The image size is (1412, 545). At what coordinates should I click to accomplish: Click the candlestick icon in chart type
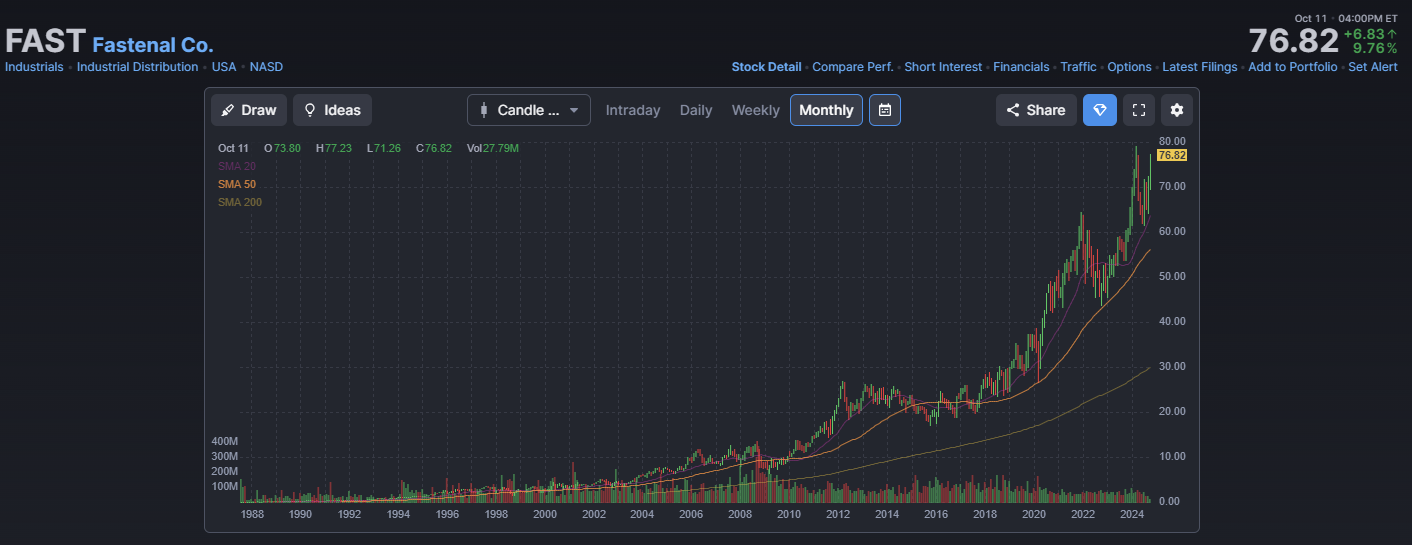pos(484,110)
